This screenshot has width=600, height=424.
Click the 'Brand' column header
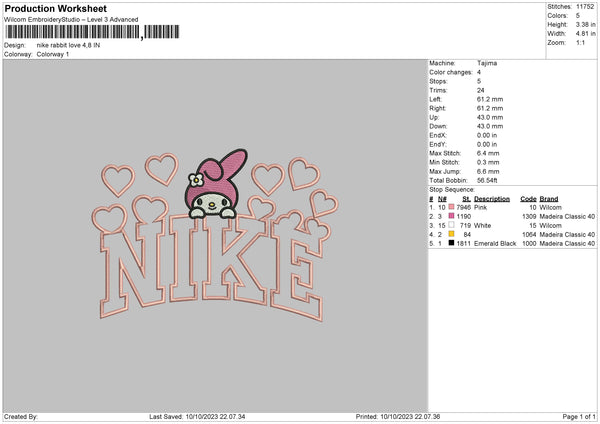(549, 199)
